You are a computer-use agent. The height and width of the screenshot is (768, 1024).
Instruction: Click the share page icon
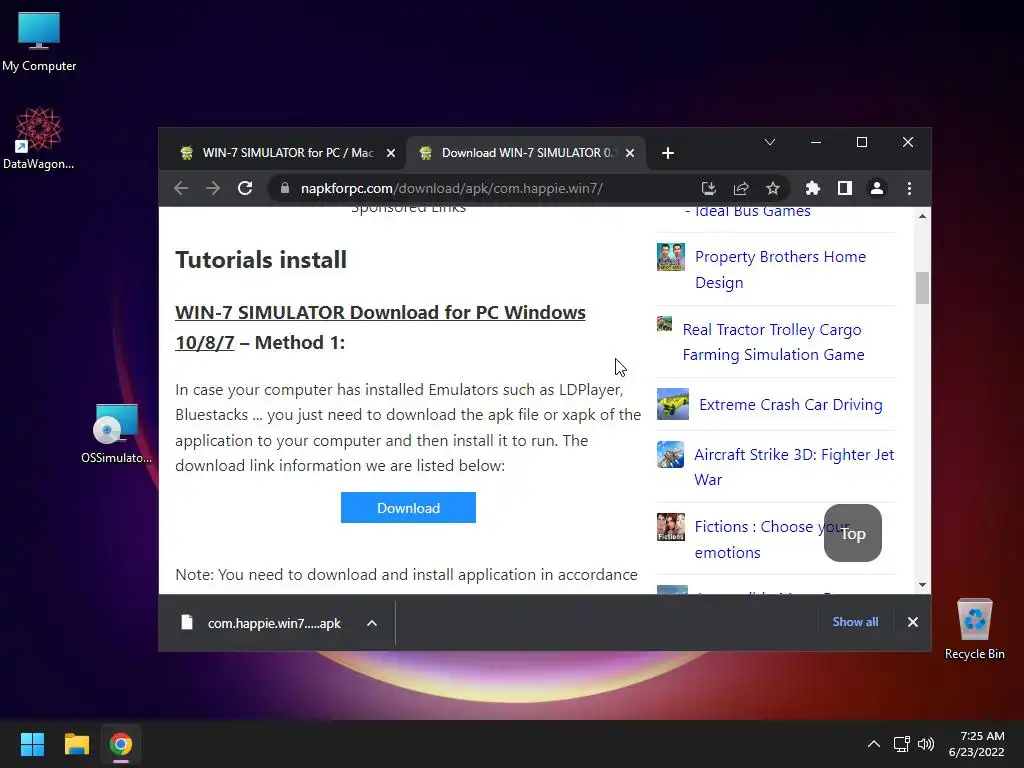[x=741, y=189]
